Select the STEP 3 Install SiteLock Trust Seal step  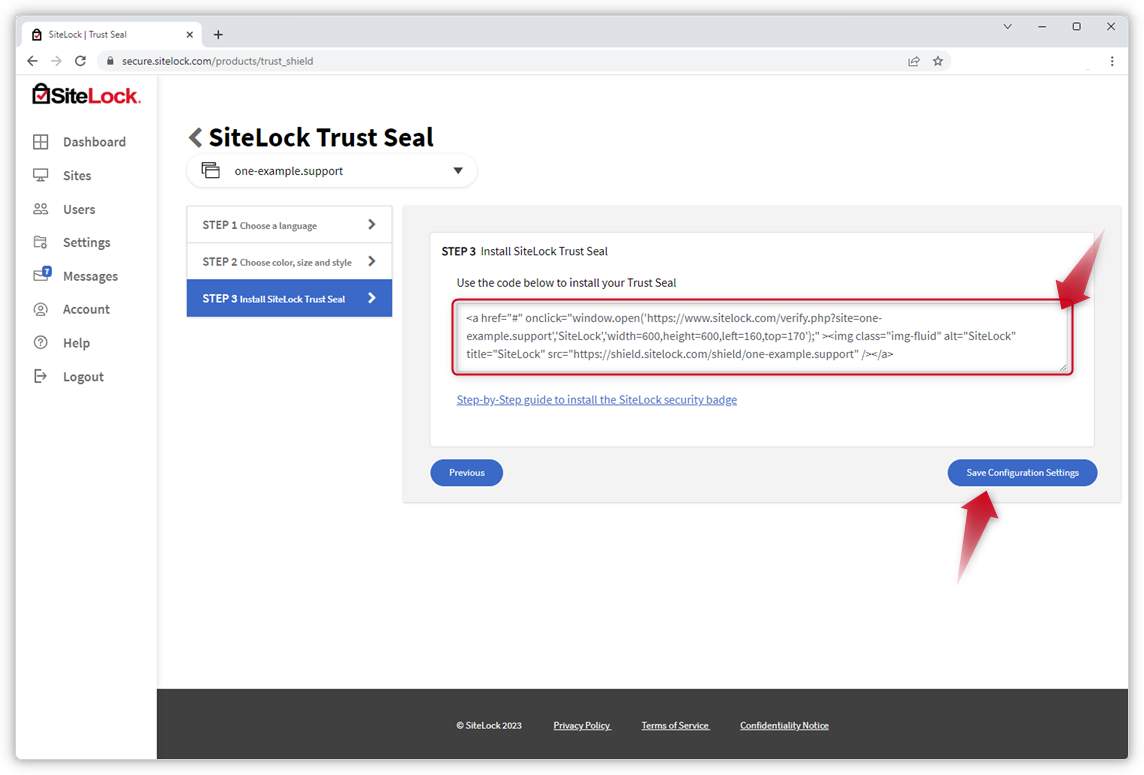point(289,298)
